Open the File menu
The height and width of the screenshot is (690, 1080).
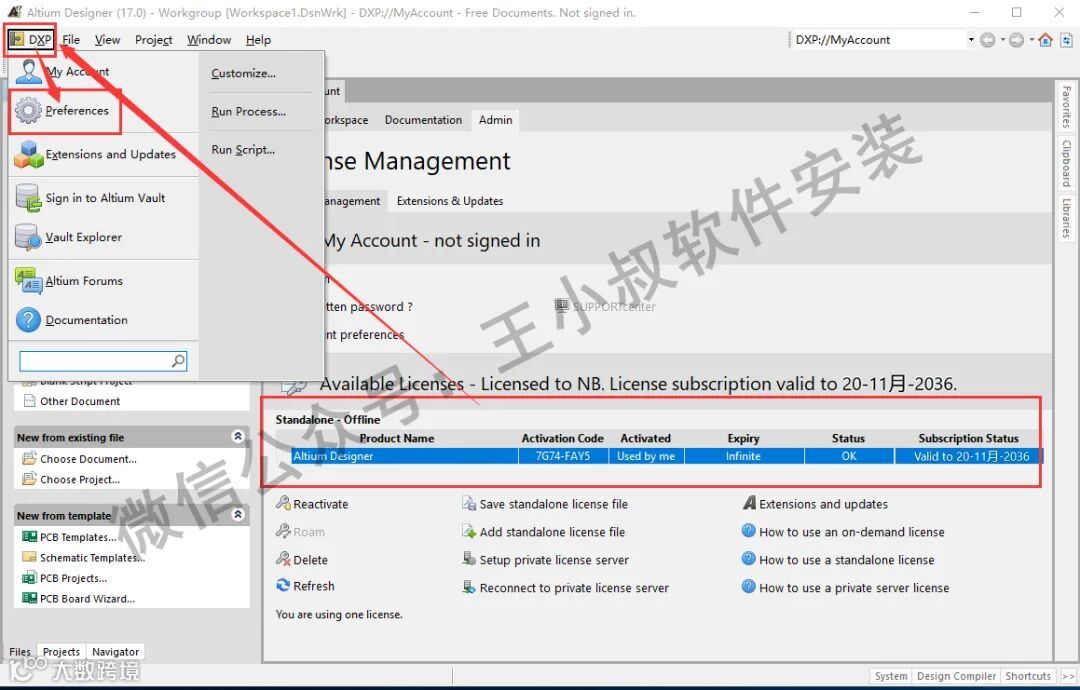71,40
